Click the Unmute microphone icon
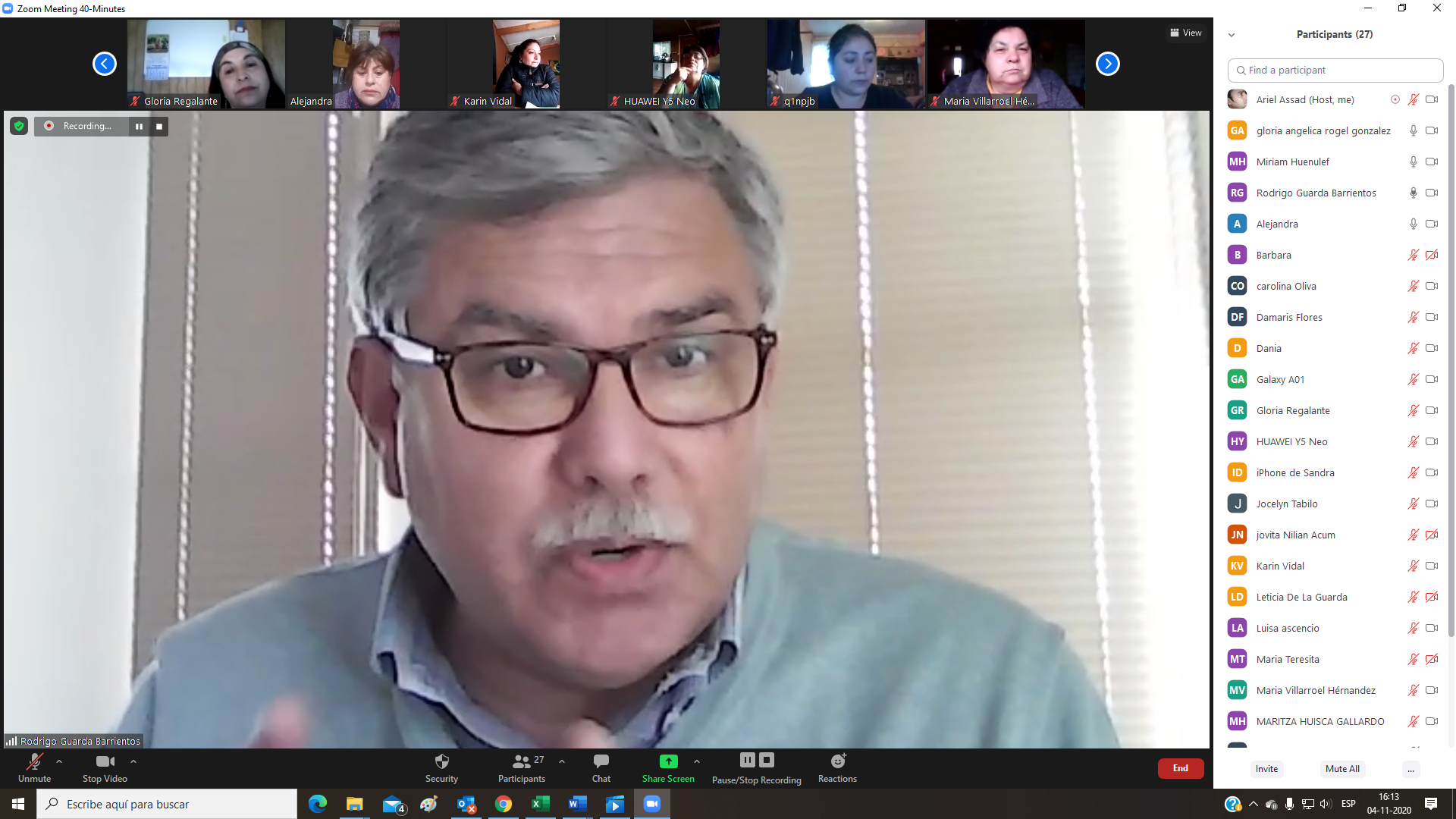 coord(34,761)
